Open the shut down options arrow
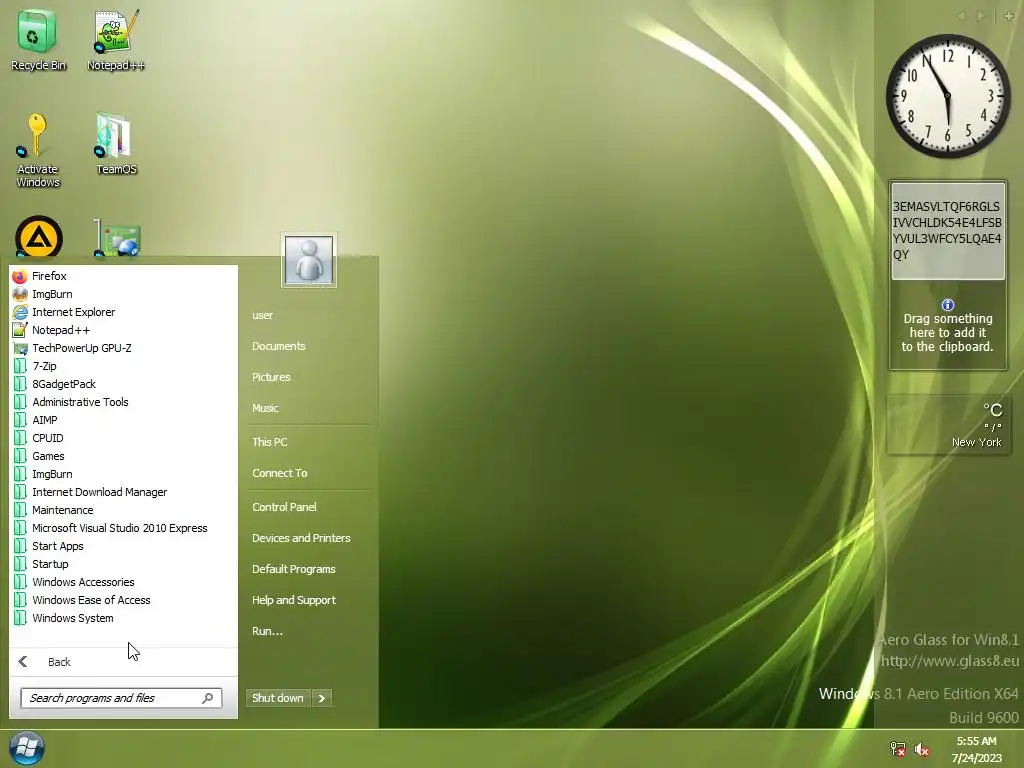1024x768 pixels. 321,698
